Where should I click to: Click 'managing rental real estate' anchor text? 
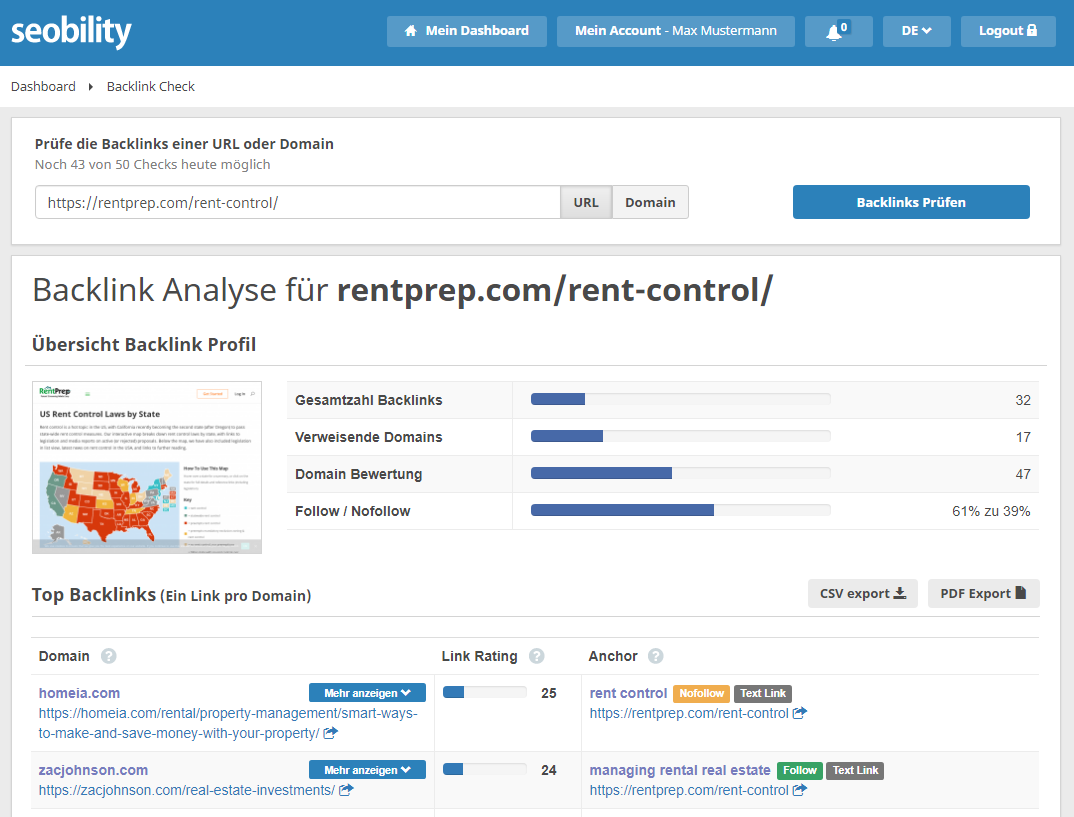680,770
